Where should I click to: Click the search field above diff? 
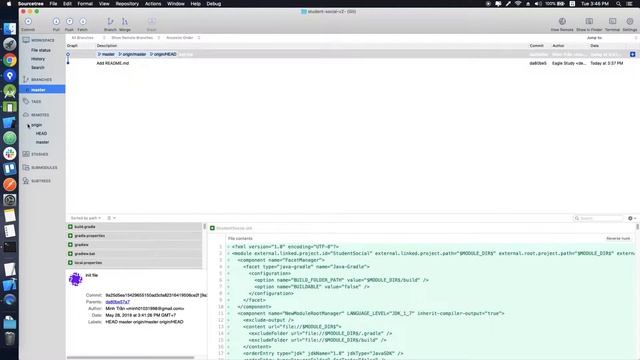click(598, 218)
